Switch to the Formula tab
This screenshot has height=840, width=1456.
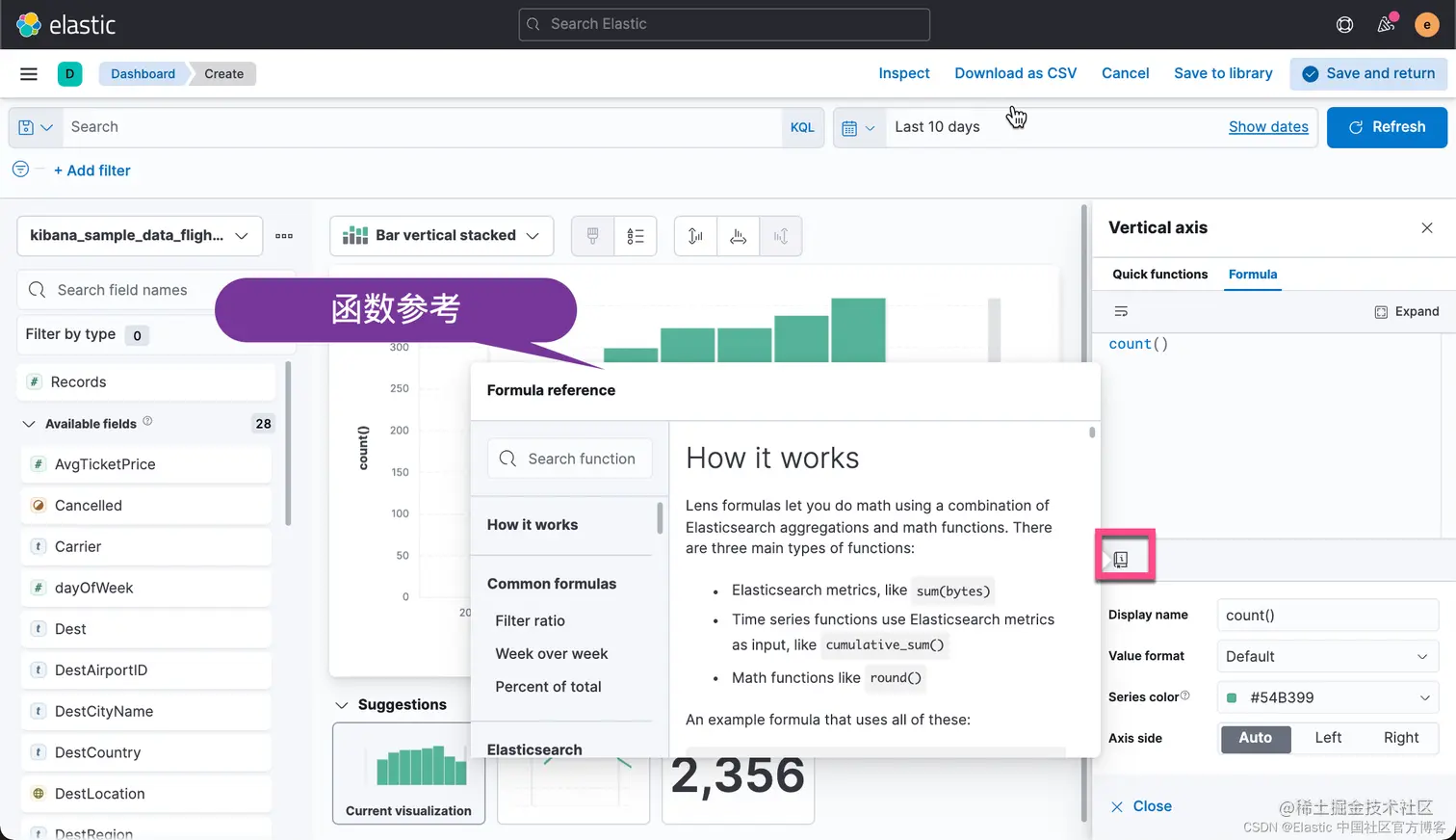[1253, 275]
